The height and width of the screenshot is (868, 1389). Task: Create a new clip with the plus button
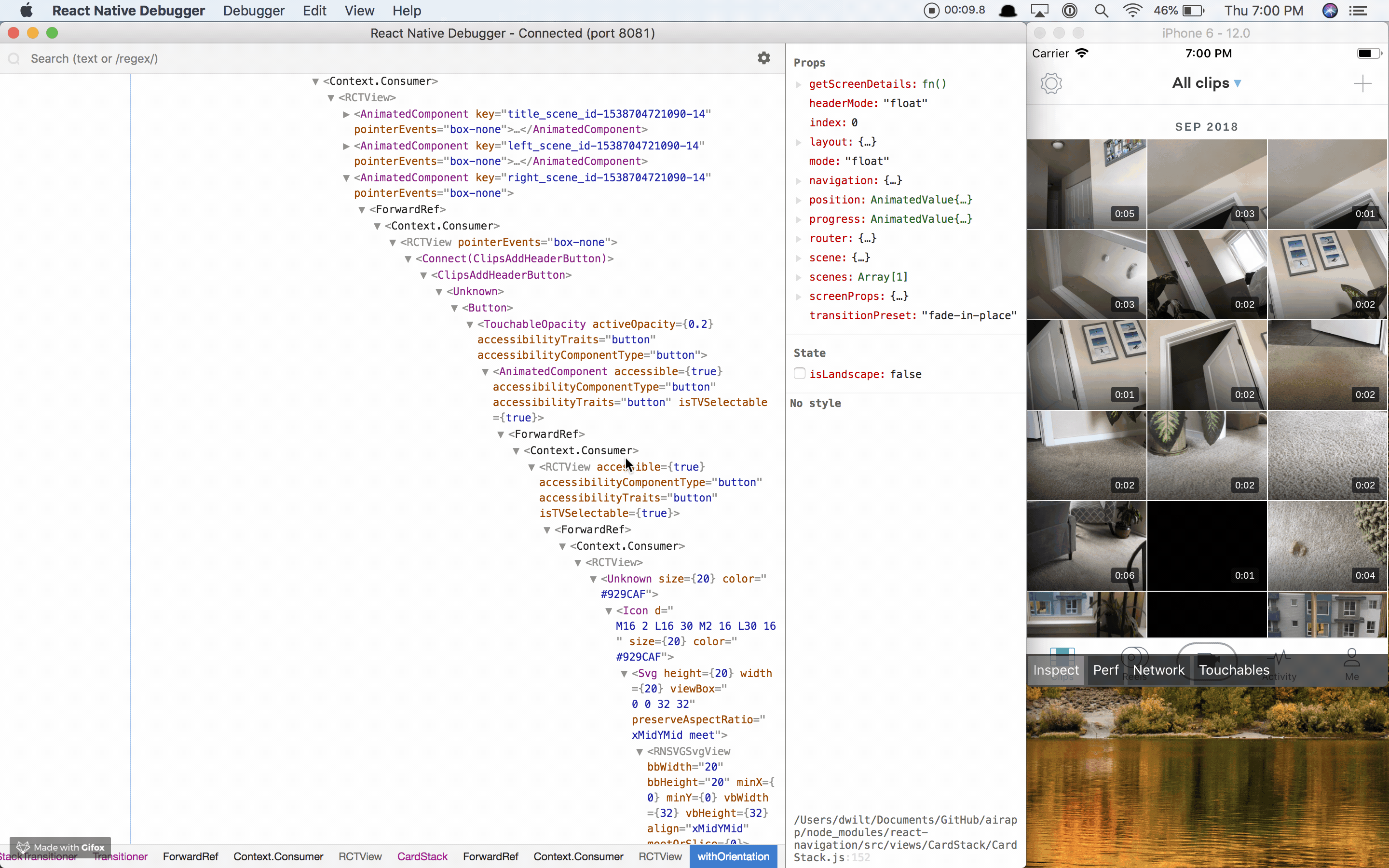pos(1362,83)
